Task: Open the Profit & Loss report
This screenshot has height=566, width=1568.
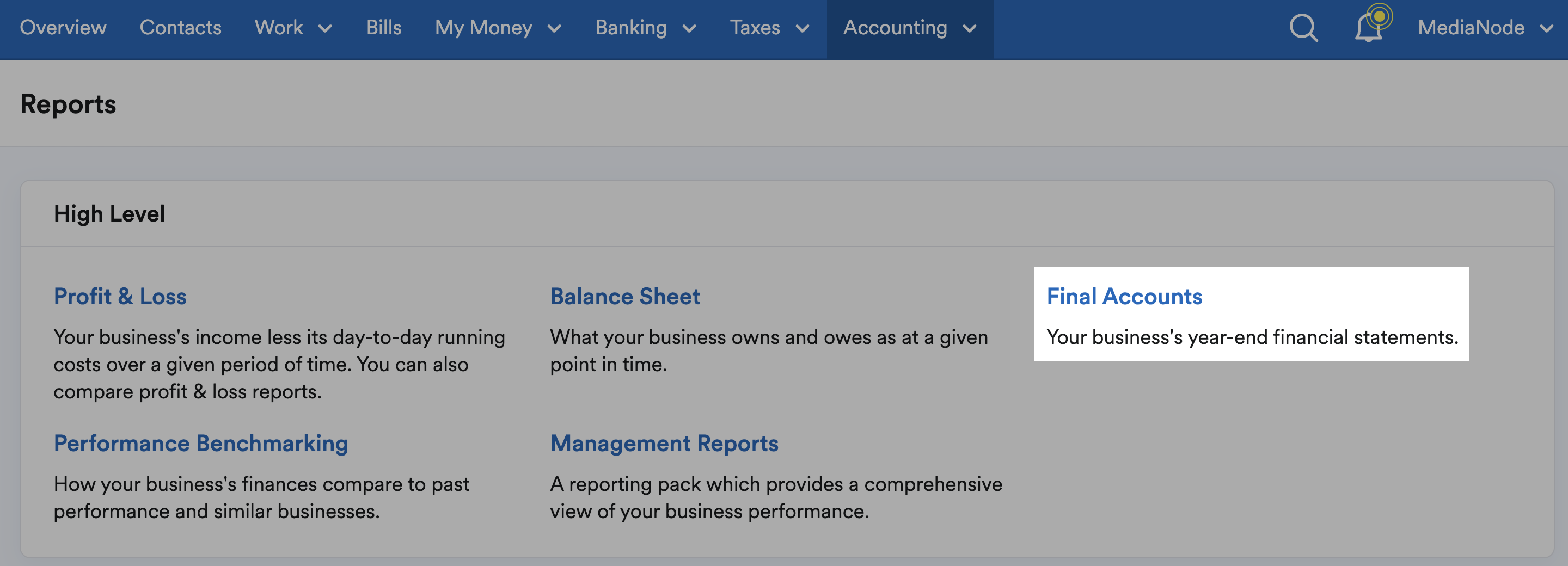Action: pyautogui.click(x=120, y=297)
